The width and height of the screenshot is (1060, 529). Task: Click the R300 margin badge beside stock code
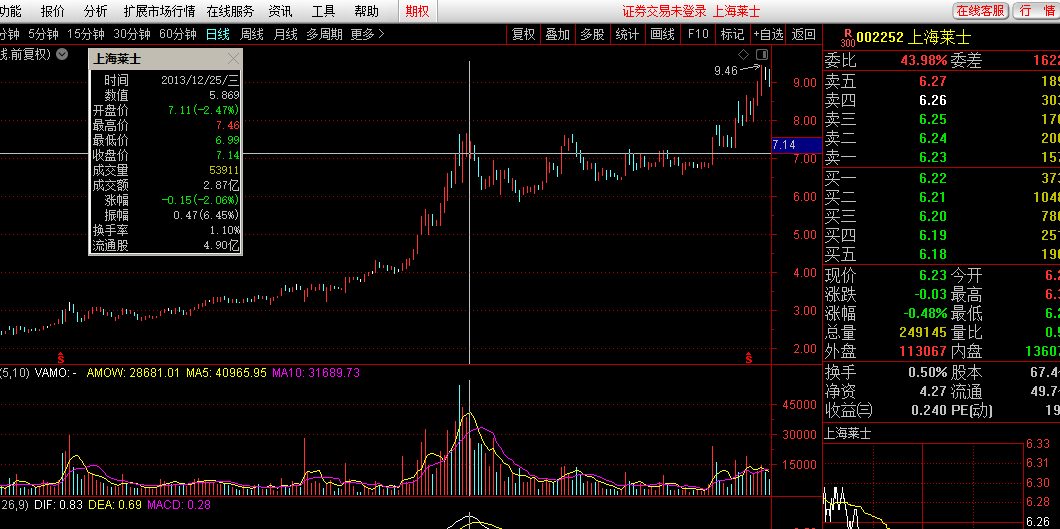click(x=848, y=38)
